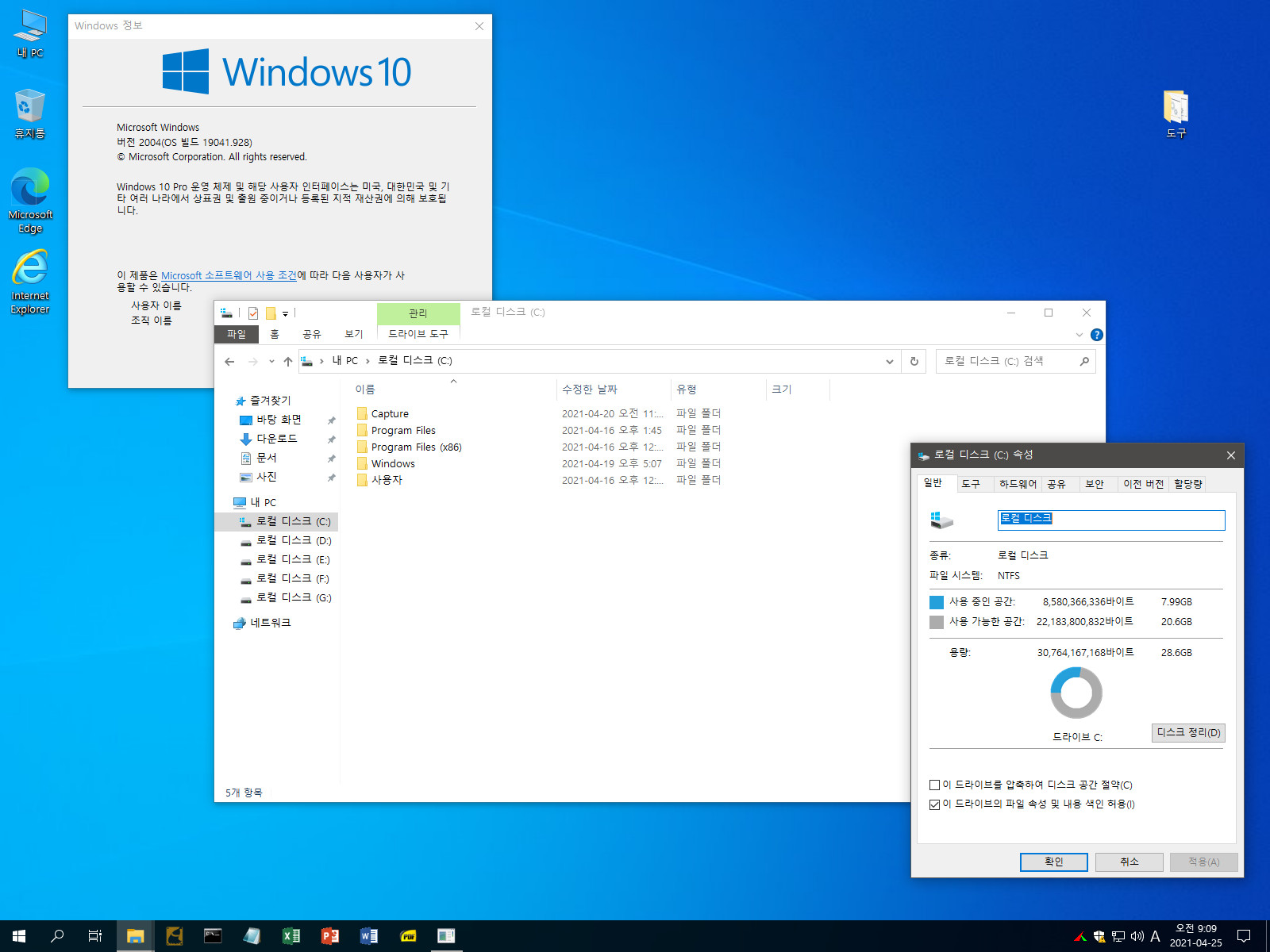This screenshot has height=952, width=1270.
Task: Select 로컬 디스크 (F:) in navigation pane
Action: point(285,578)
